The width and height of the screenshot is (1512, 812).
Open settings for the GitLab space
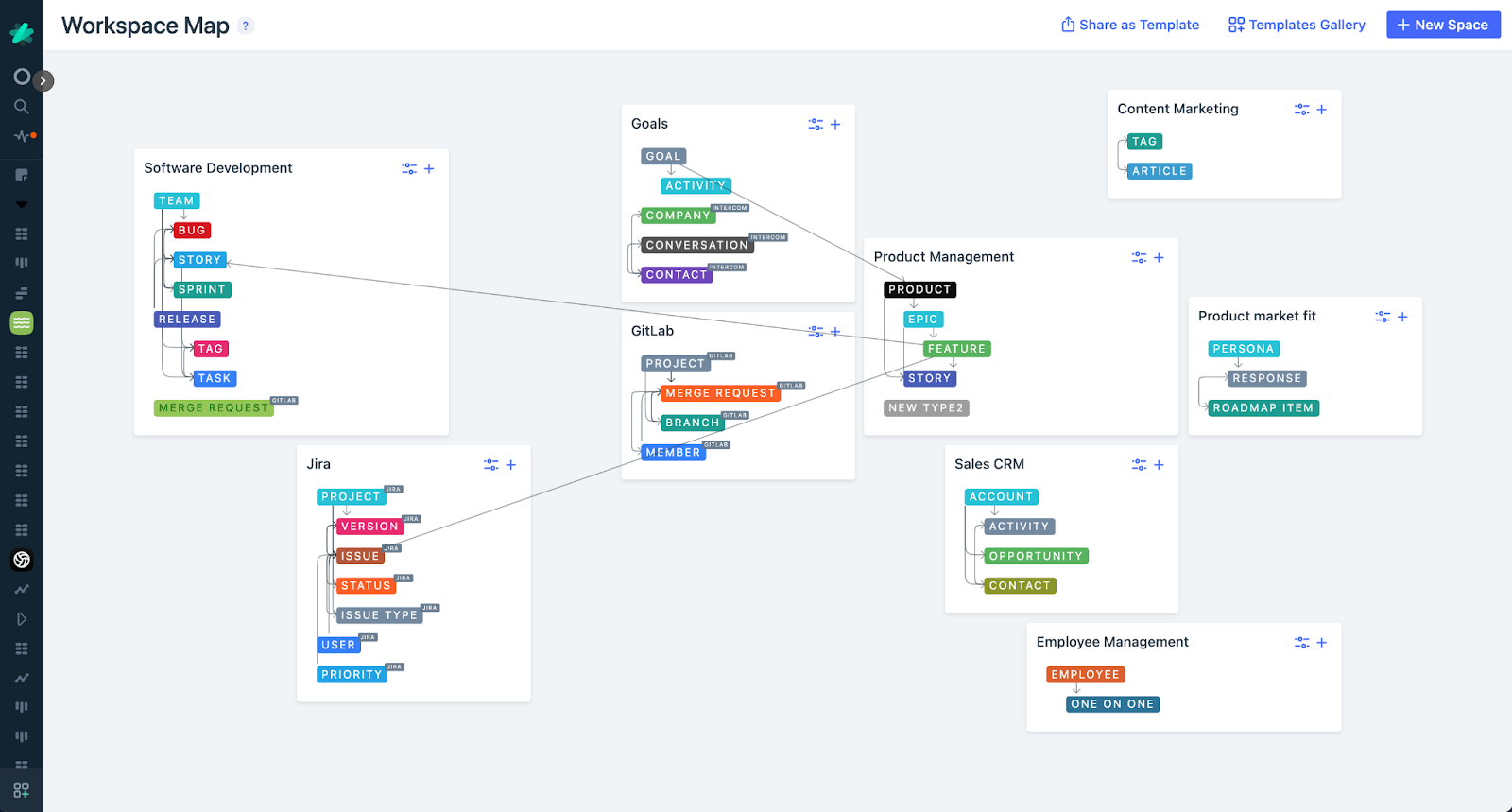[816, 332]
